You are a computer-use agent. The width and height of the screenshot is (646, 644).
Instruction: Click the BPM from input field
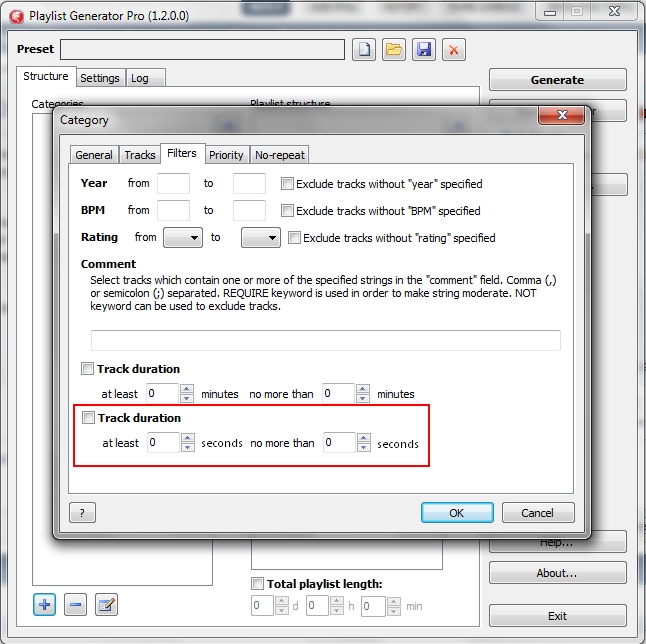click(173, 211)
